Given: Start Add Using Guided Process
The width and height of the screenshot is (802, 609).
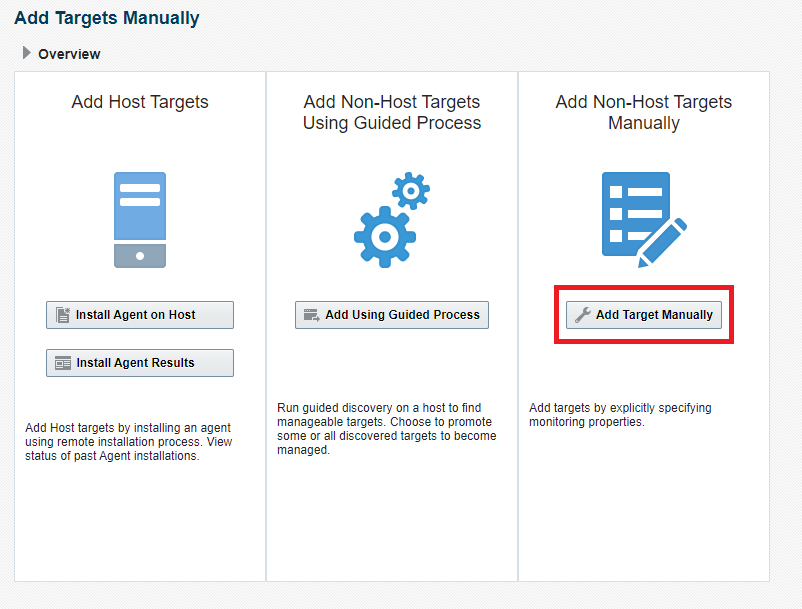Looking at the screenshot, I should [x=392, y=315].
